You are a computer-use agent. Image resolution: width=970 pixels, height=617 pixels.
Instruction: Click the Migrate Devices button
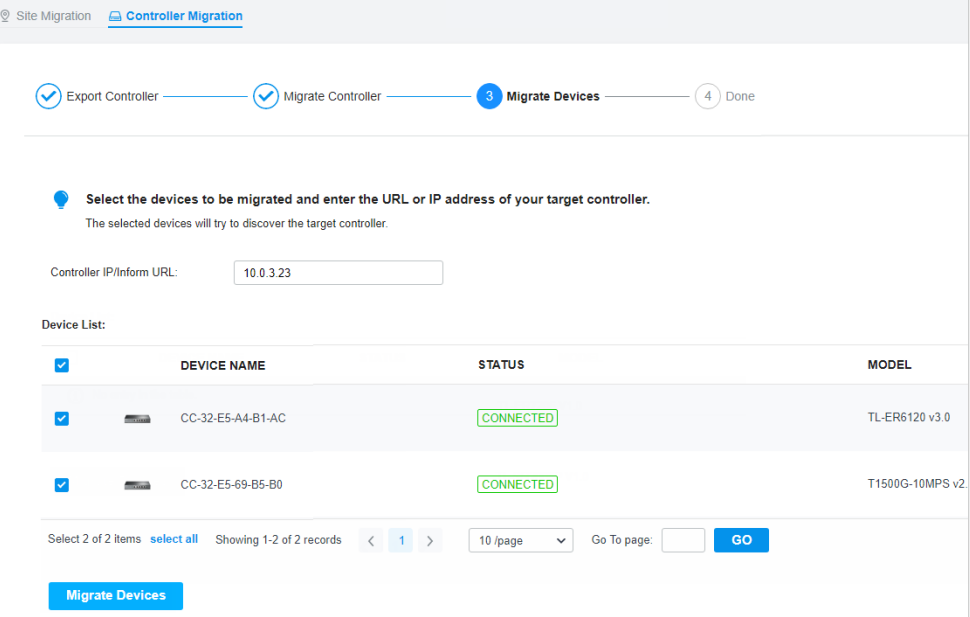click(x=115, y=595)
